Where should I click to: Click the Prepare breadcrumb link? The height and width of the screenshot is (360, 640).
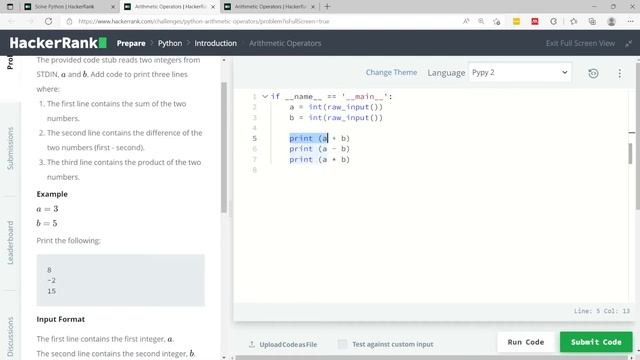pos(131,43)
